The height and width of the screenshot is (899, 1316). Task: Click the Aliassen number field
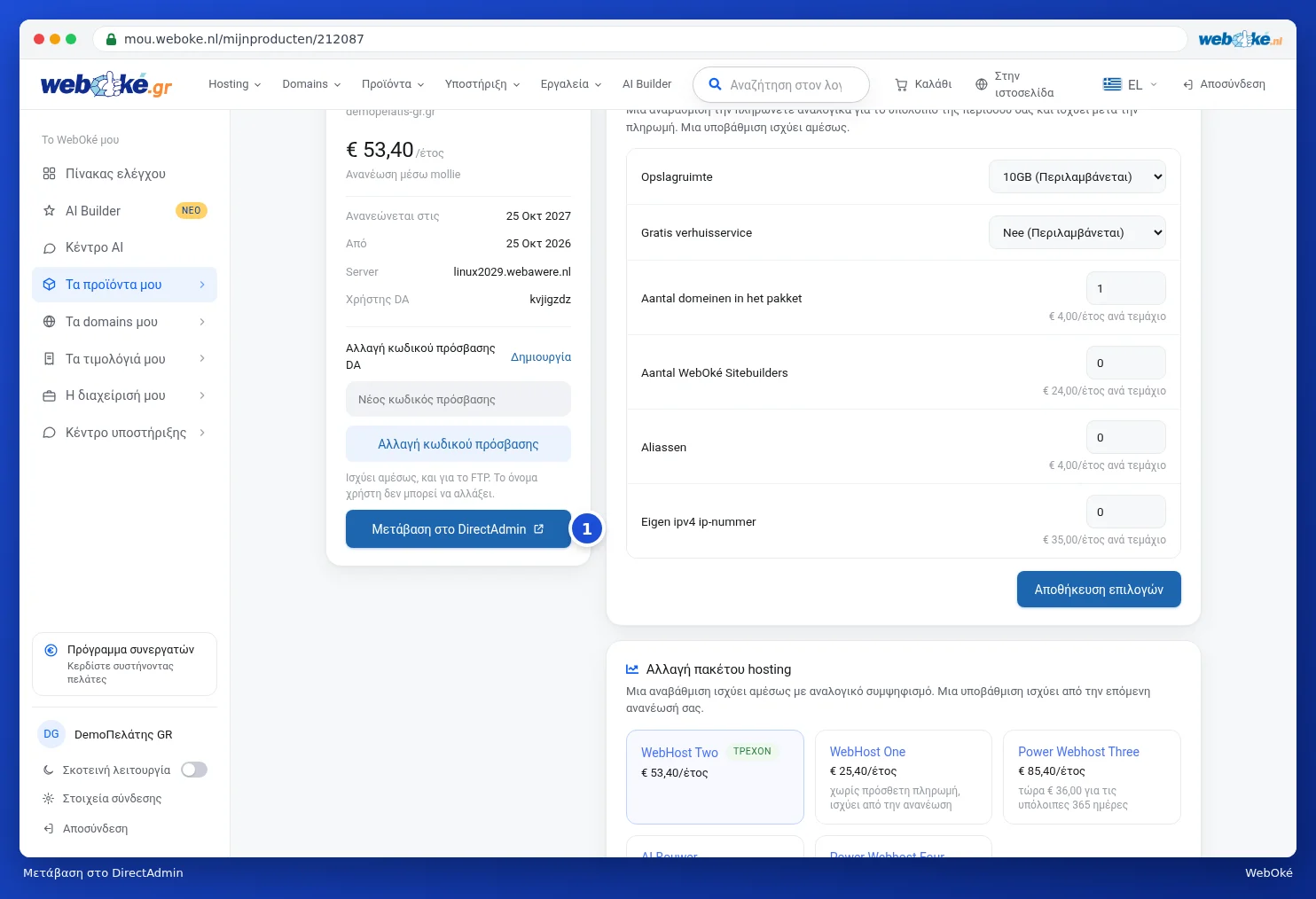pyautogui.click(x=1126, y=437)
